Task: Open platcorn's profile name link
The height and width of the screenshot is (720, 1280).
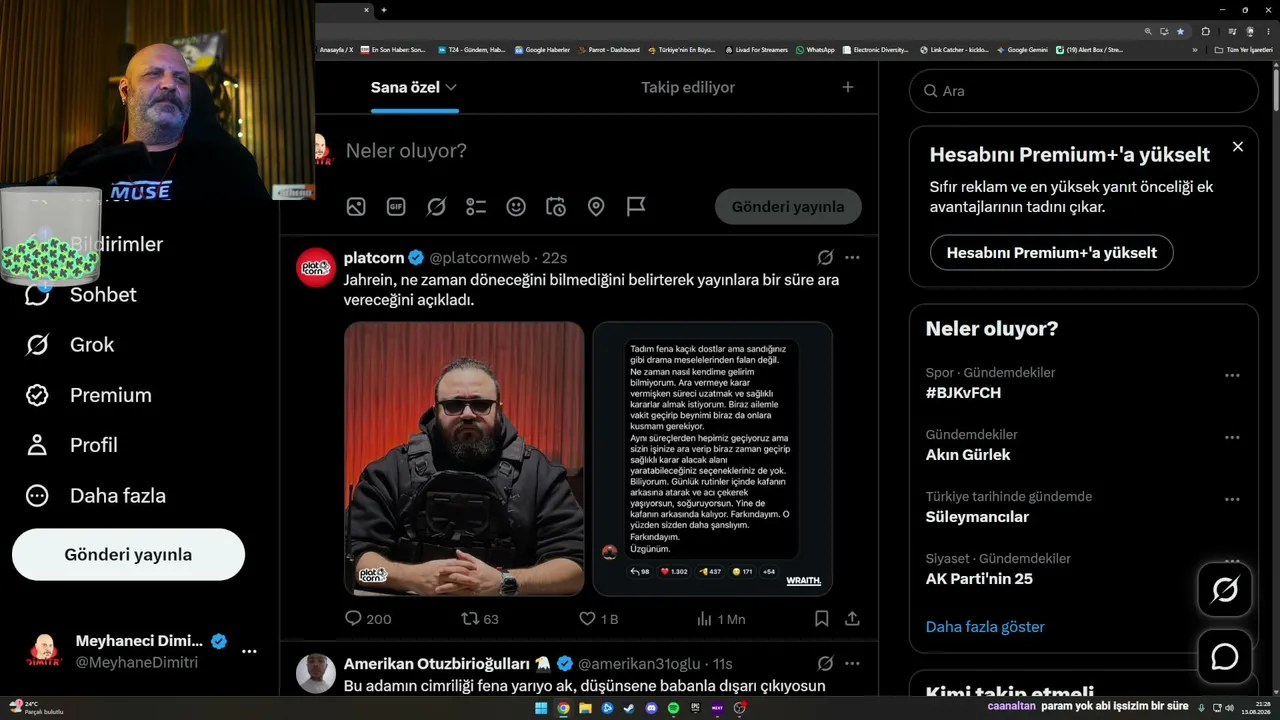Action: click(374, 258)
